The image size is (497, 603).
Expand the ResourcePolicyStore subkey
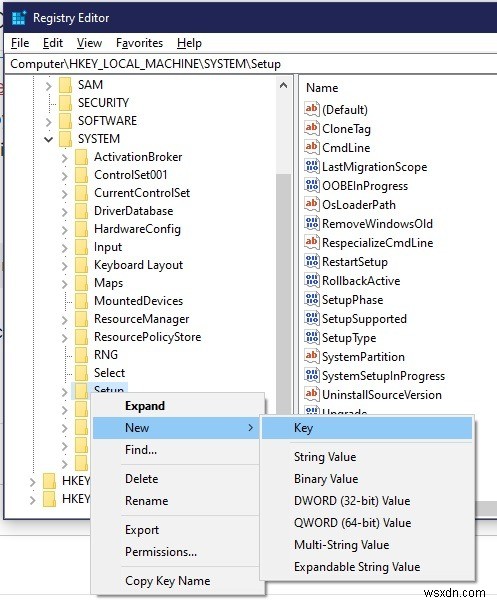coord(65,338)
